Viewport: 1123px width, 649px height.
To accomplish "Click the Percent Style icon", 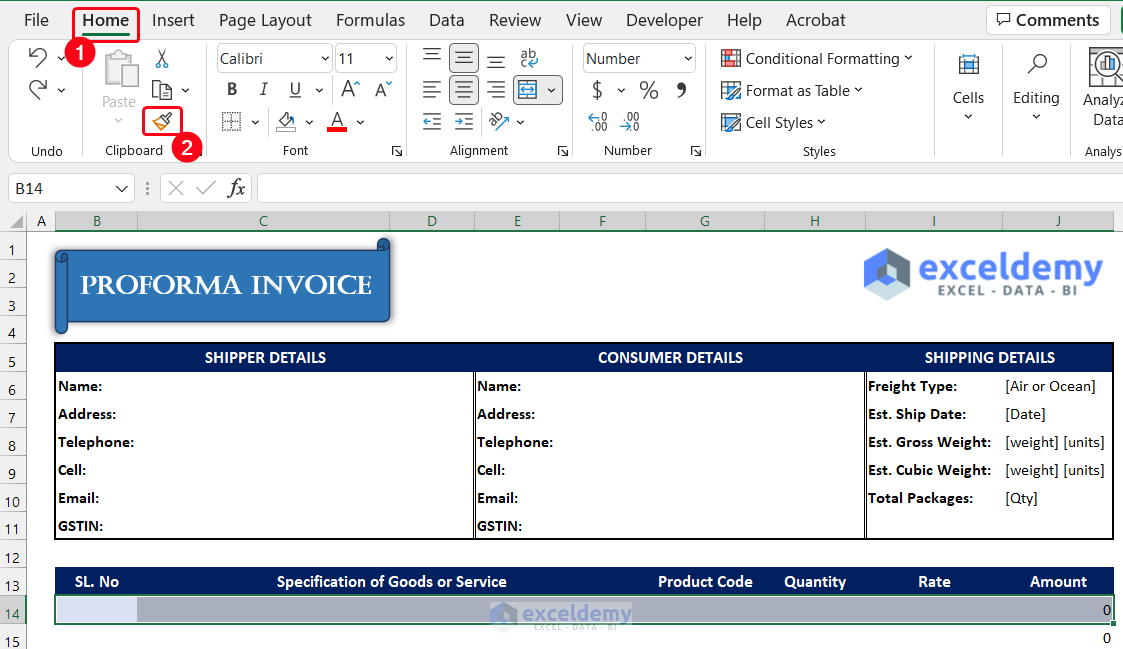I will click(x=649, y=91).
